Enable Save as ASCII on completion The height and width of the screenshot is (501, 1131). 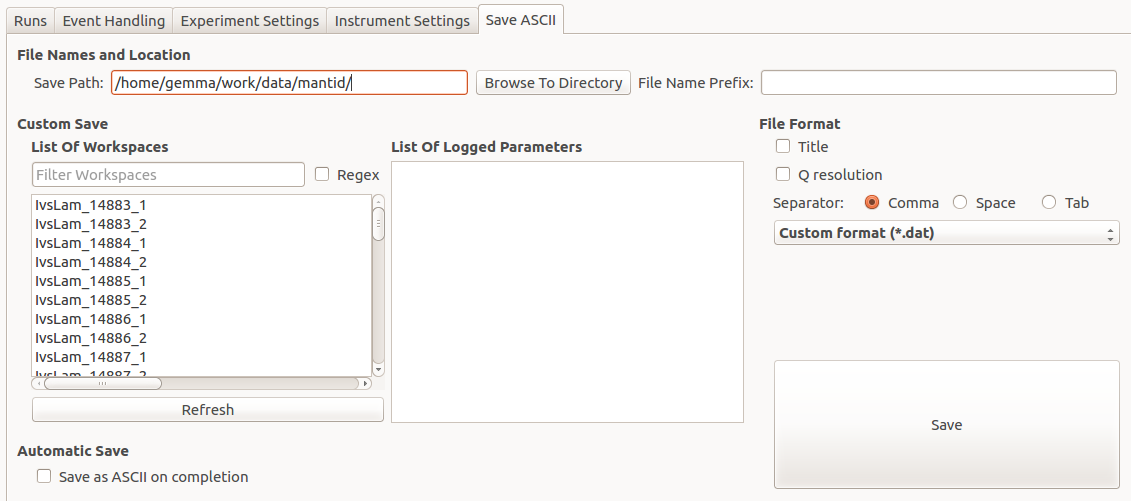click(44, 477)
